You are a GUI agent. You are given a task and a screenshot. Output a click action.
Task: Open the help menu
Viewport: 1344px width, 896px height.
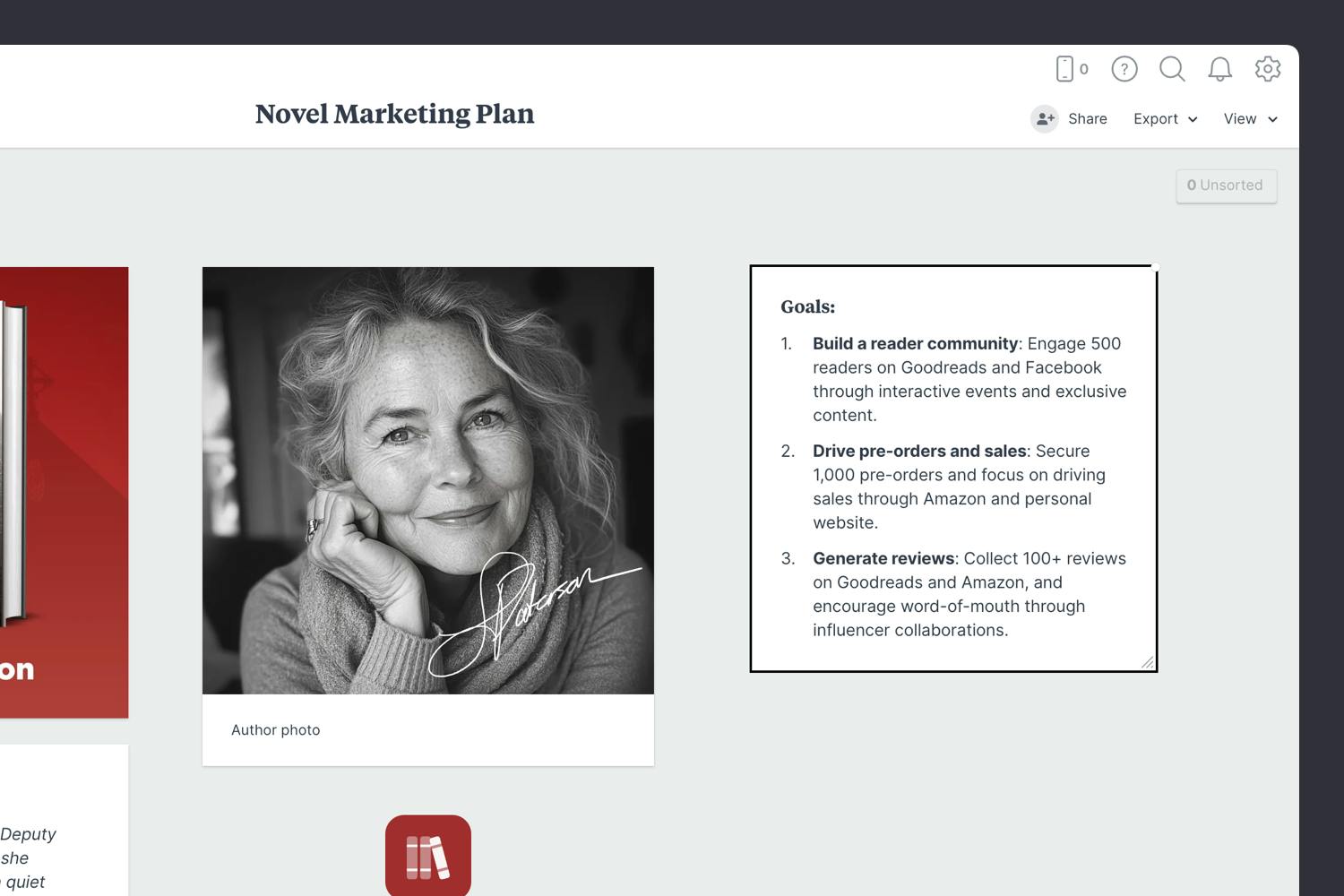tap(1124, 69)
